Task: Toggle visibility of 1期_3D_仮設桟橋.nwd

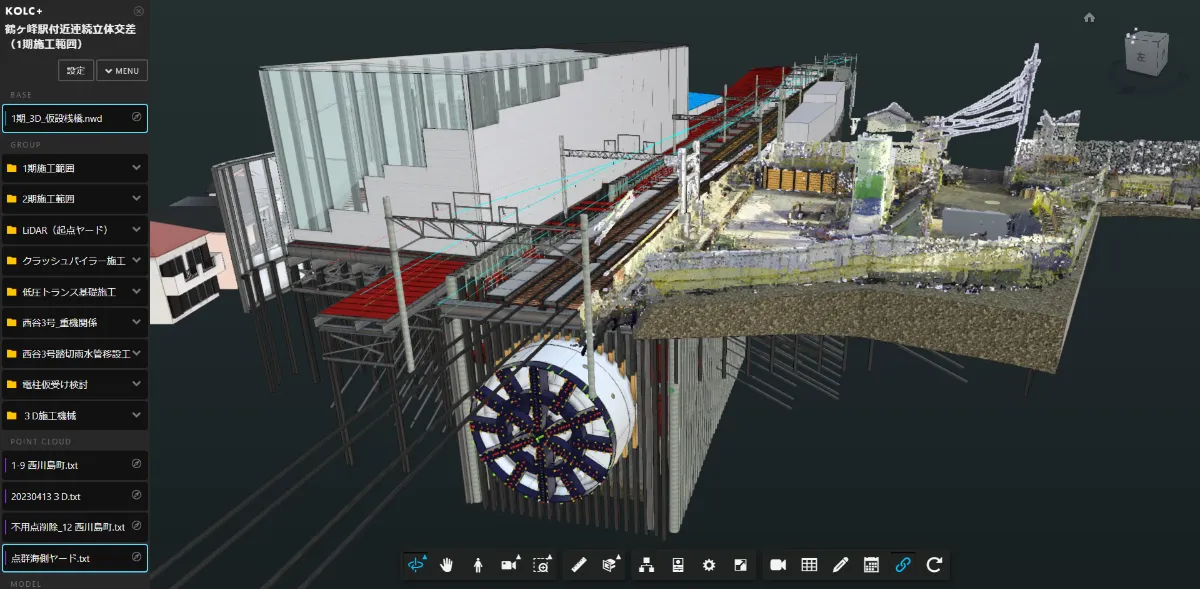Action: tap(137, 118)
